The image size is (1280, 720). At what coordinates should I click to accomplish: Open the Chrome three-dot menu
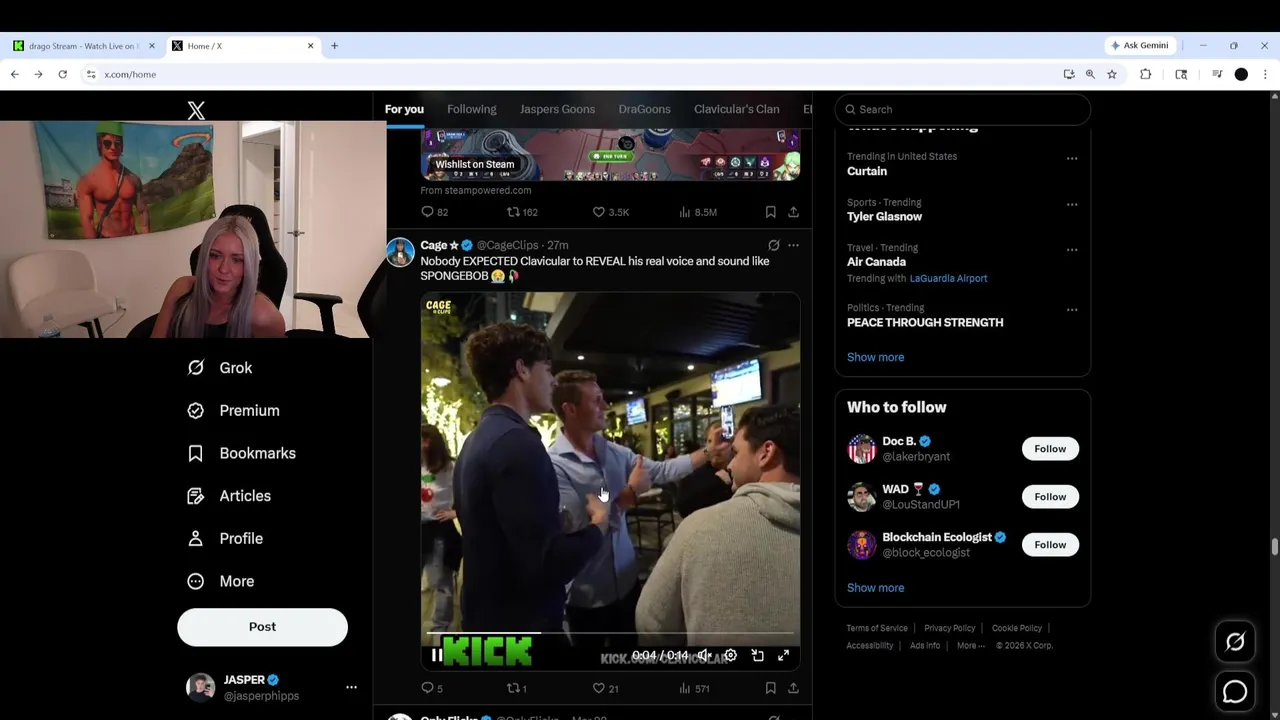point(1265,74)
